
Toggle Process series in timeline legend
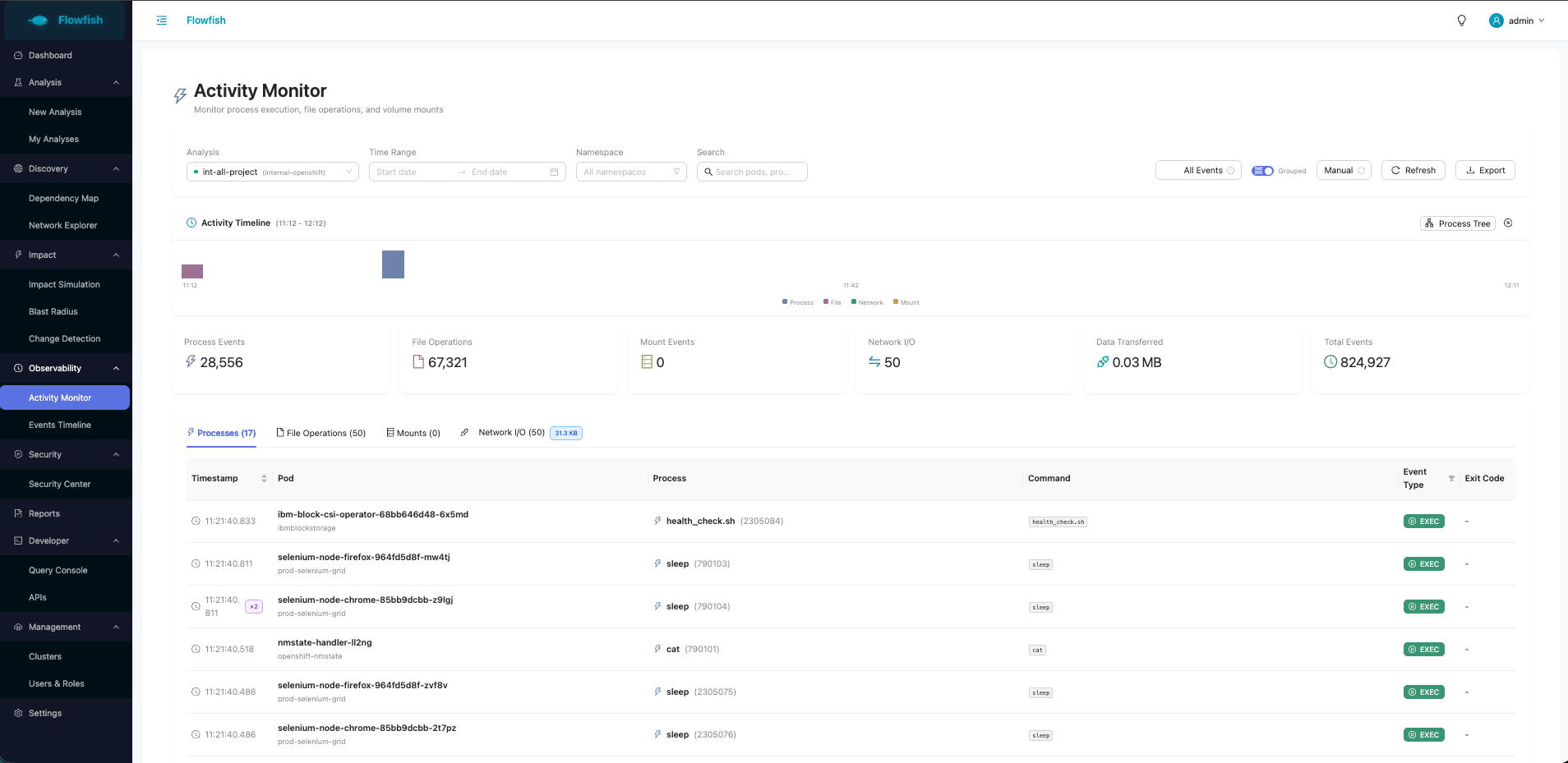[x=797, y=302]
